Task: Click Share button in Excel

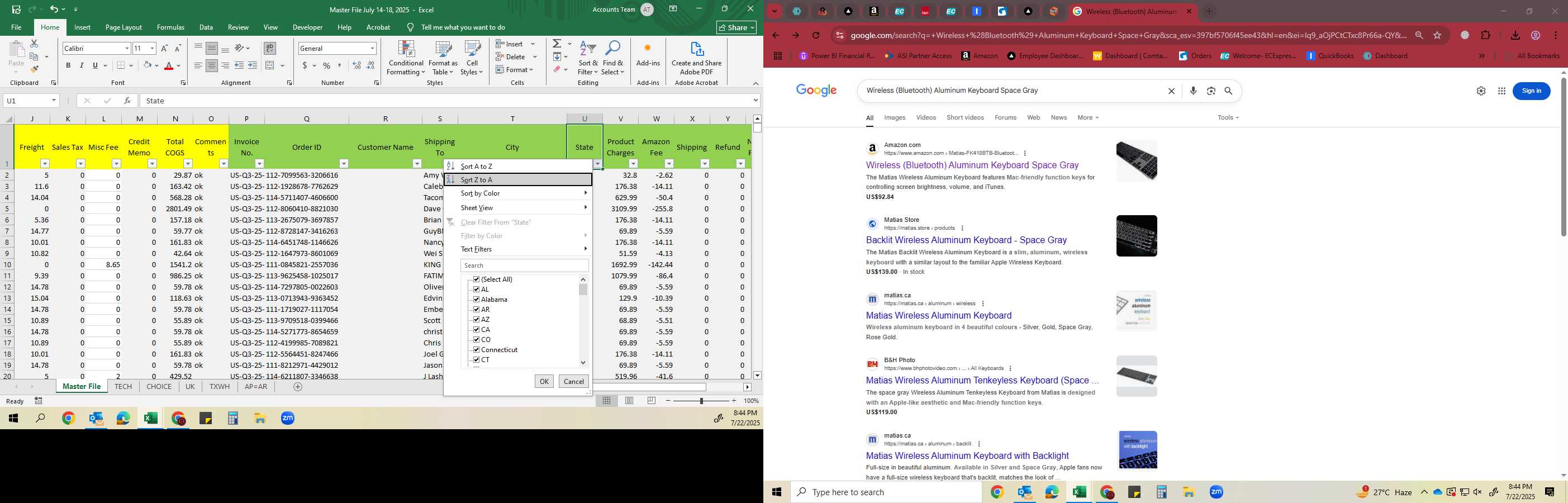Action: (737, 27)
